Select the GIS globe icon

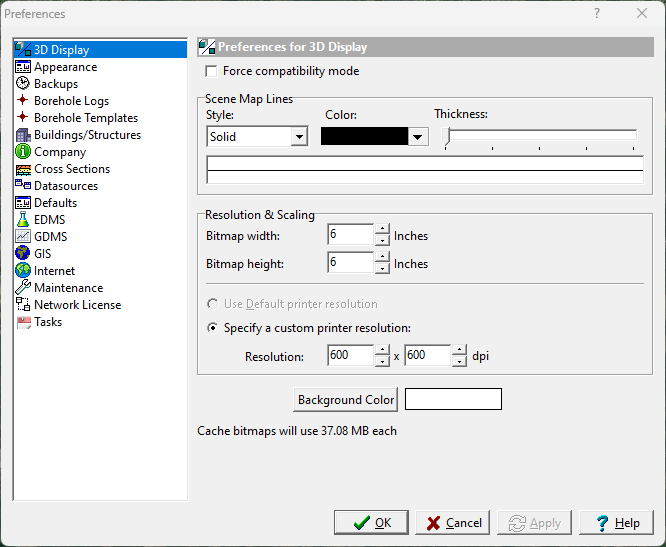(x=23, y=254)
